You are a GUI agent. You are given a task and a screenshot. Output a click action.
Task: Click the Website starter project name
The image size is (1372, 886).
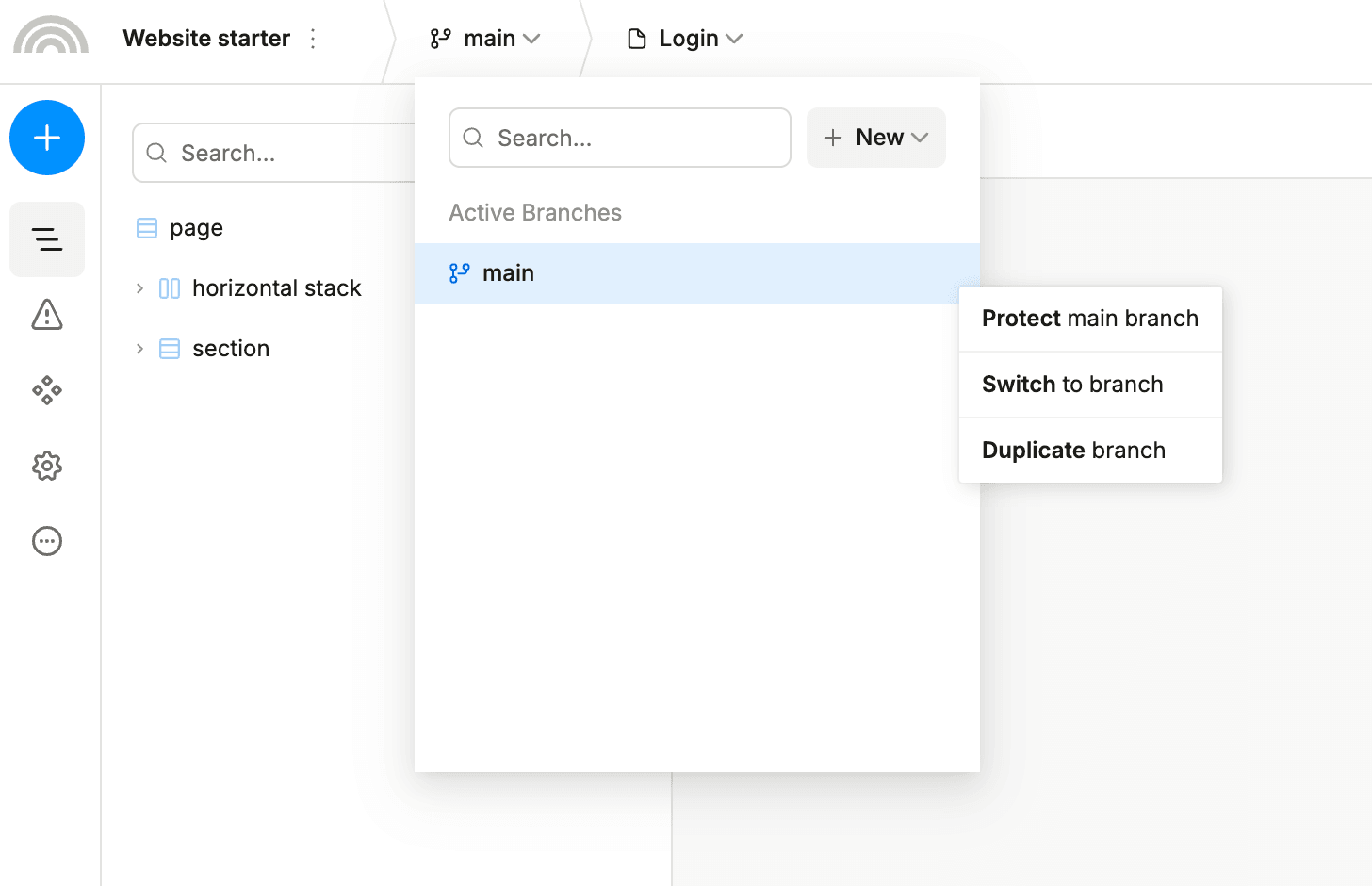[206, 39]
